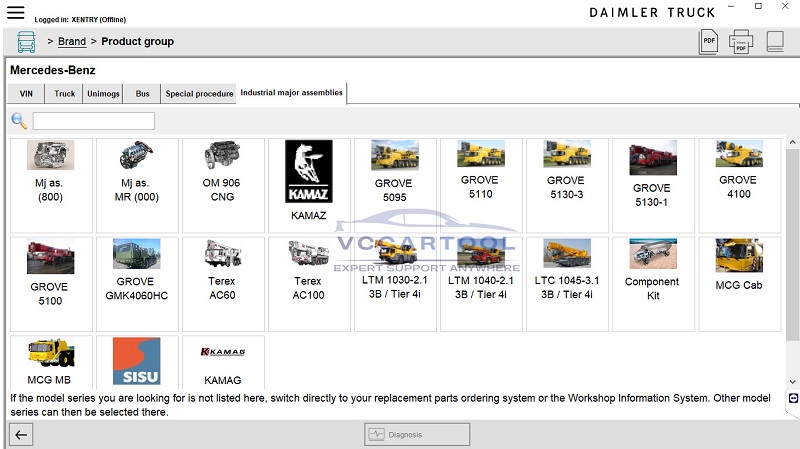
Task: Open the Unimogs tab
Action: click(103, 94)
